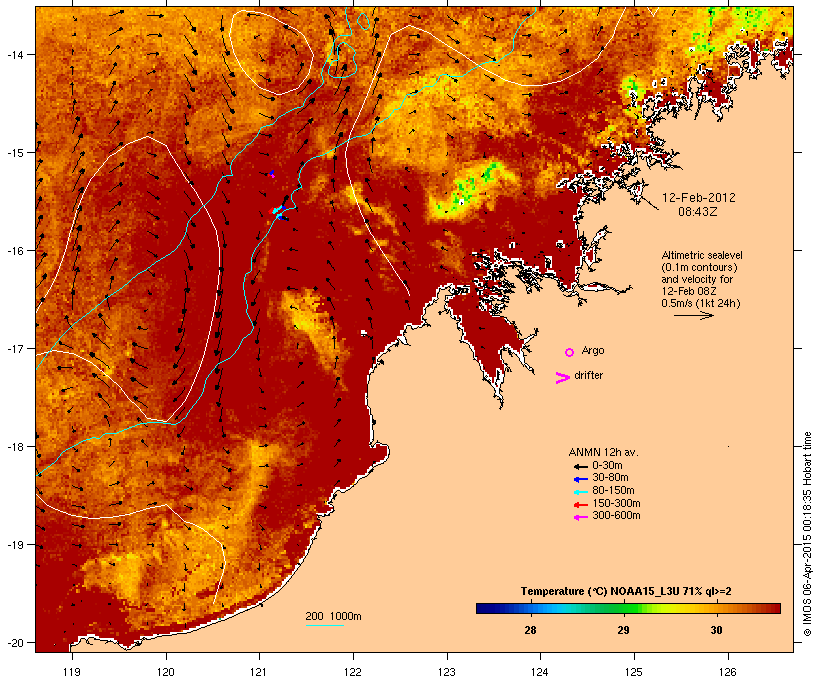Viewport: 820px width, 680px height.
Task: Click the 120 longitude axis label
Action: point(166,672)
